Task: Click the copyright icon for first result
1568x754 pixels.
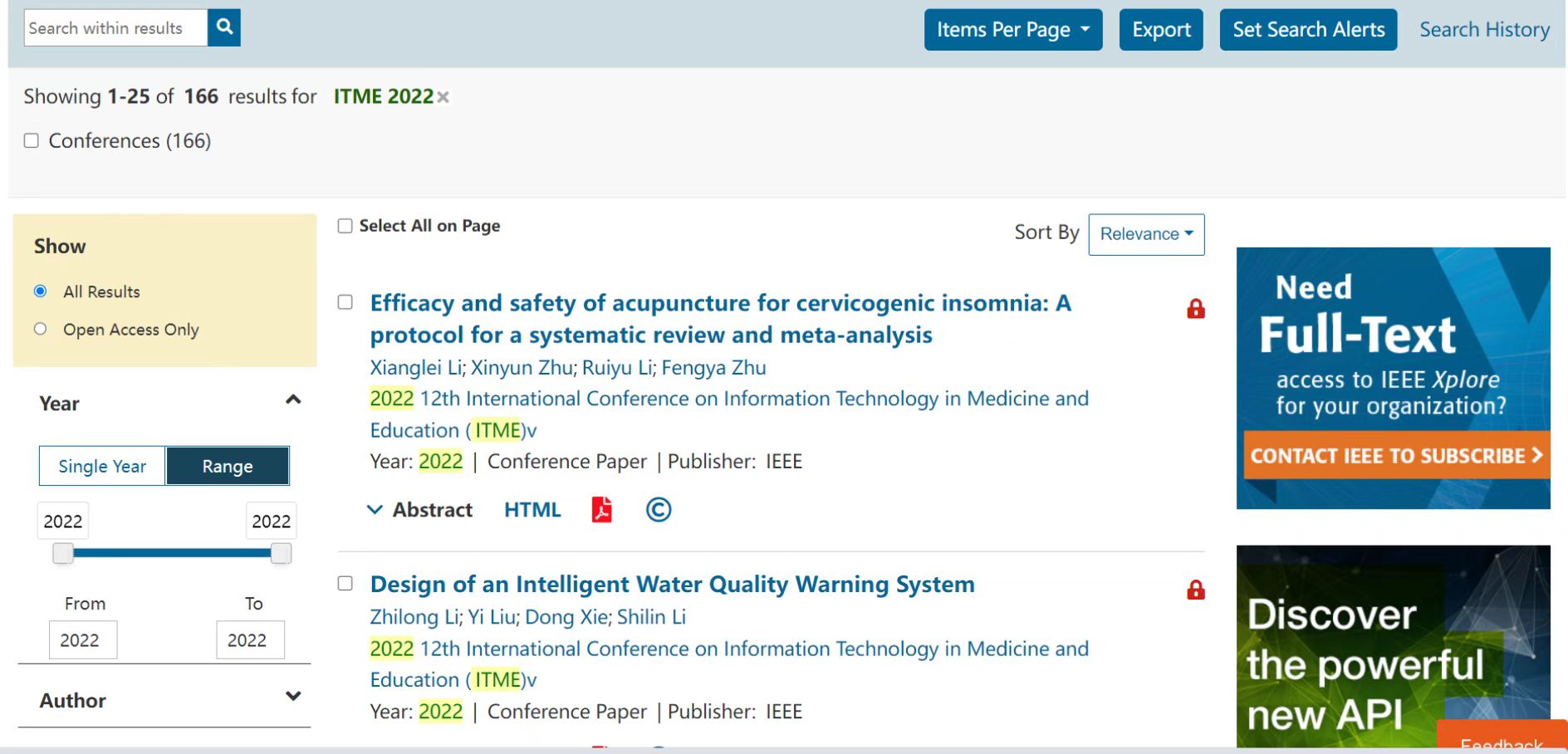Action: point(658,509)
